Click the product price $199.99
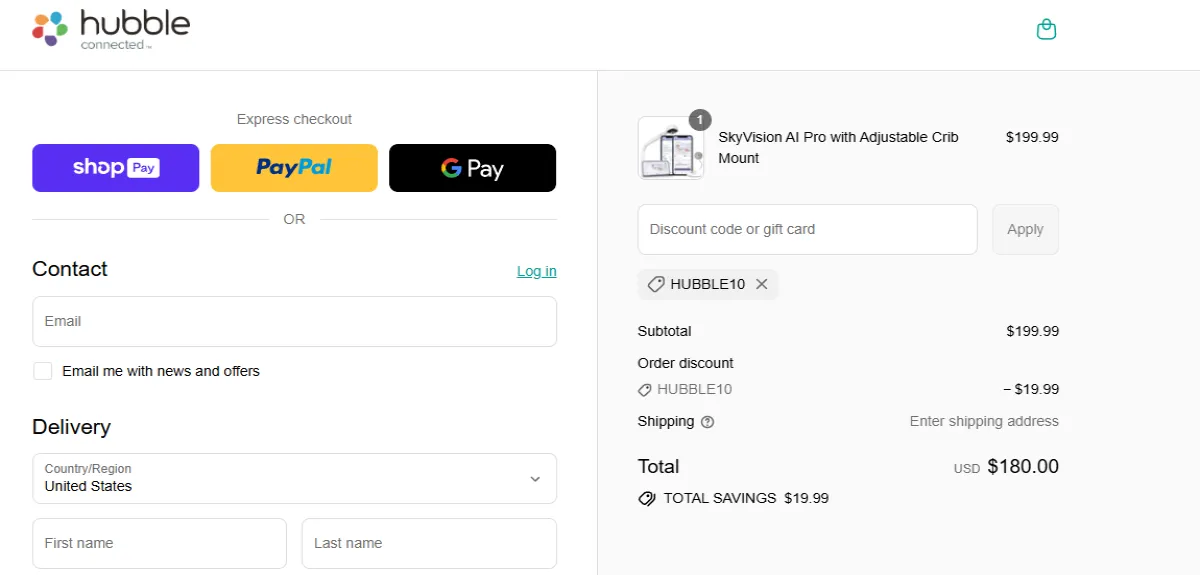The height and width of the screenshot is (575, 1200). [x=1032, y=137]
